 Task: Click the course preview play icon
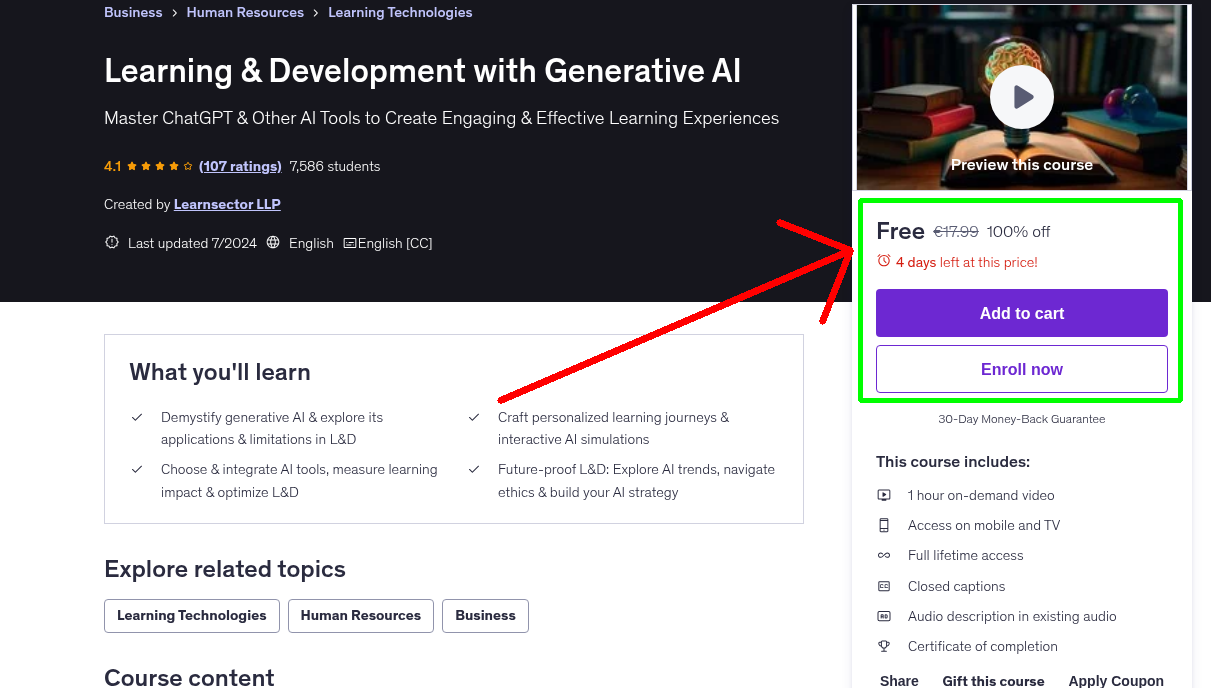click(1021, 96)
